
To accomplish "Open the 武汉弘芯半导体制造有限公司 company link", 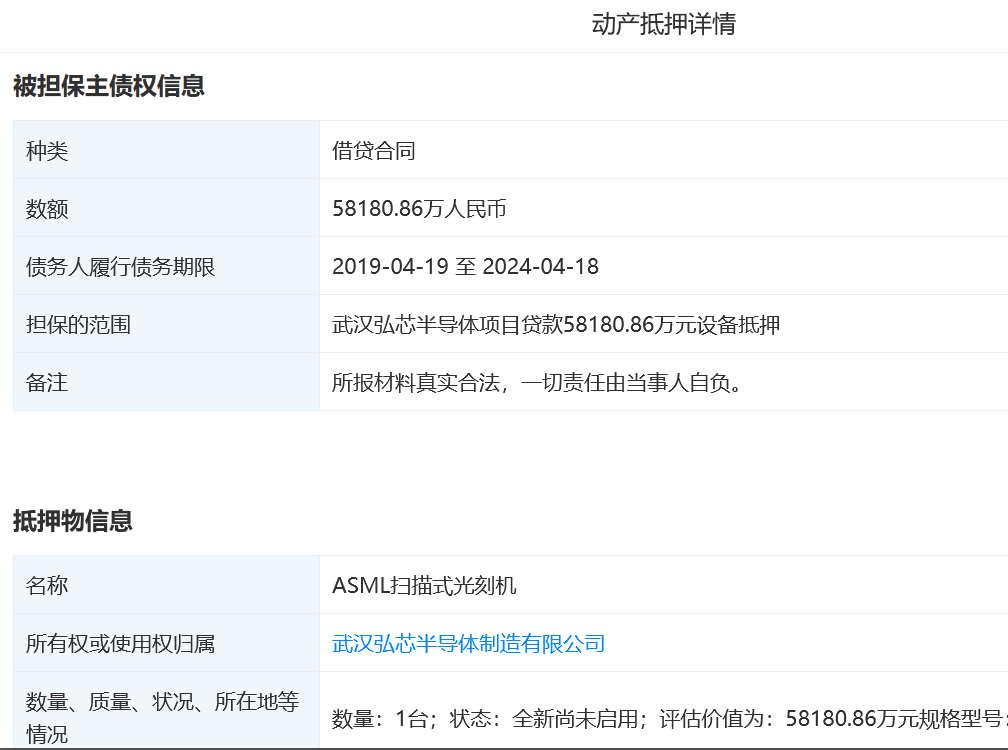I will 468,643.
